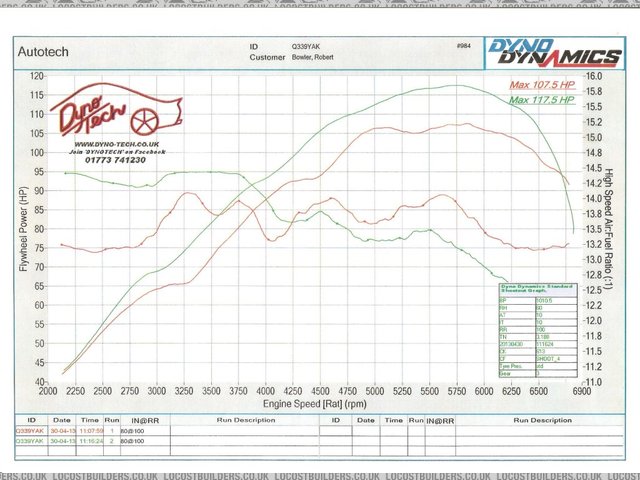
Task: Click the green Max 117.5 HP legend
Action: (x=543, y=100)
